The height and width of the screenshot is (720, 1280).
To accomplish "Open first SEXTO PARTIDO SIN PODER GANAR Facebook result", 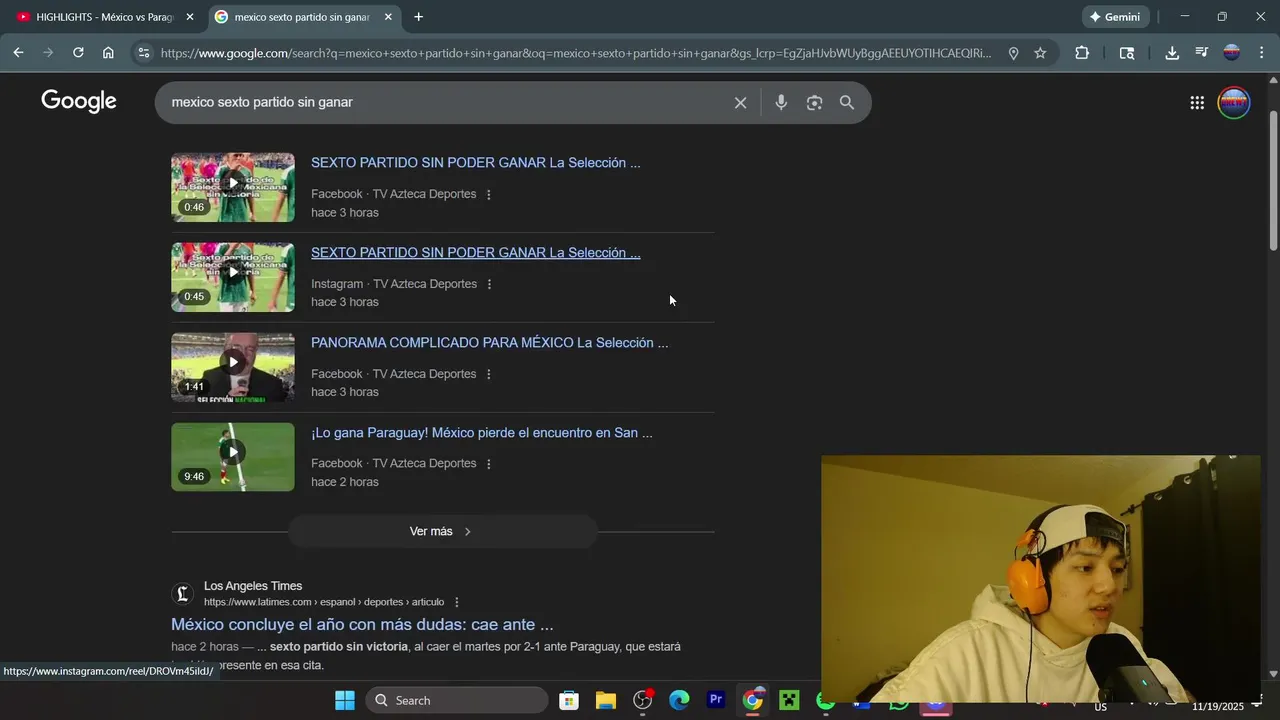I will 475,163.
